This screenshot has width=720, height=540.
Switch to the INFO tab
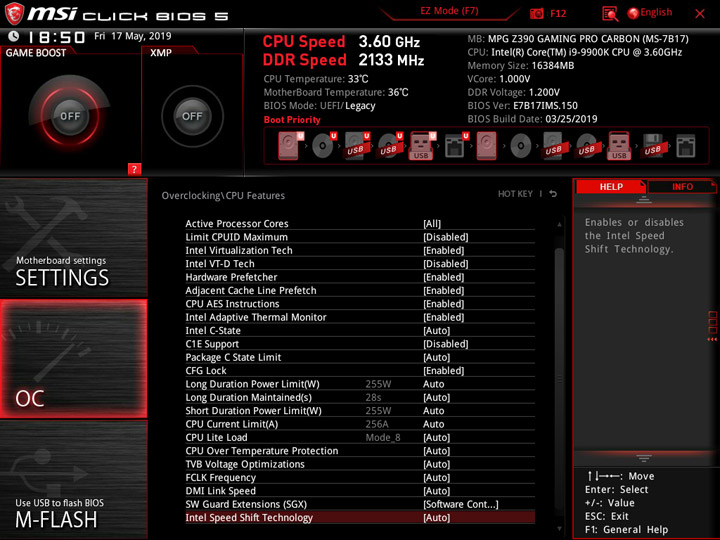click(x=682, y=186)
